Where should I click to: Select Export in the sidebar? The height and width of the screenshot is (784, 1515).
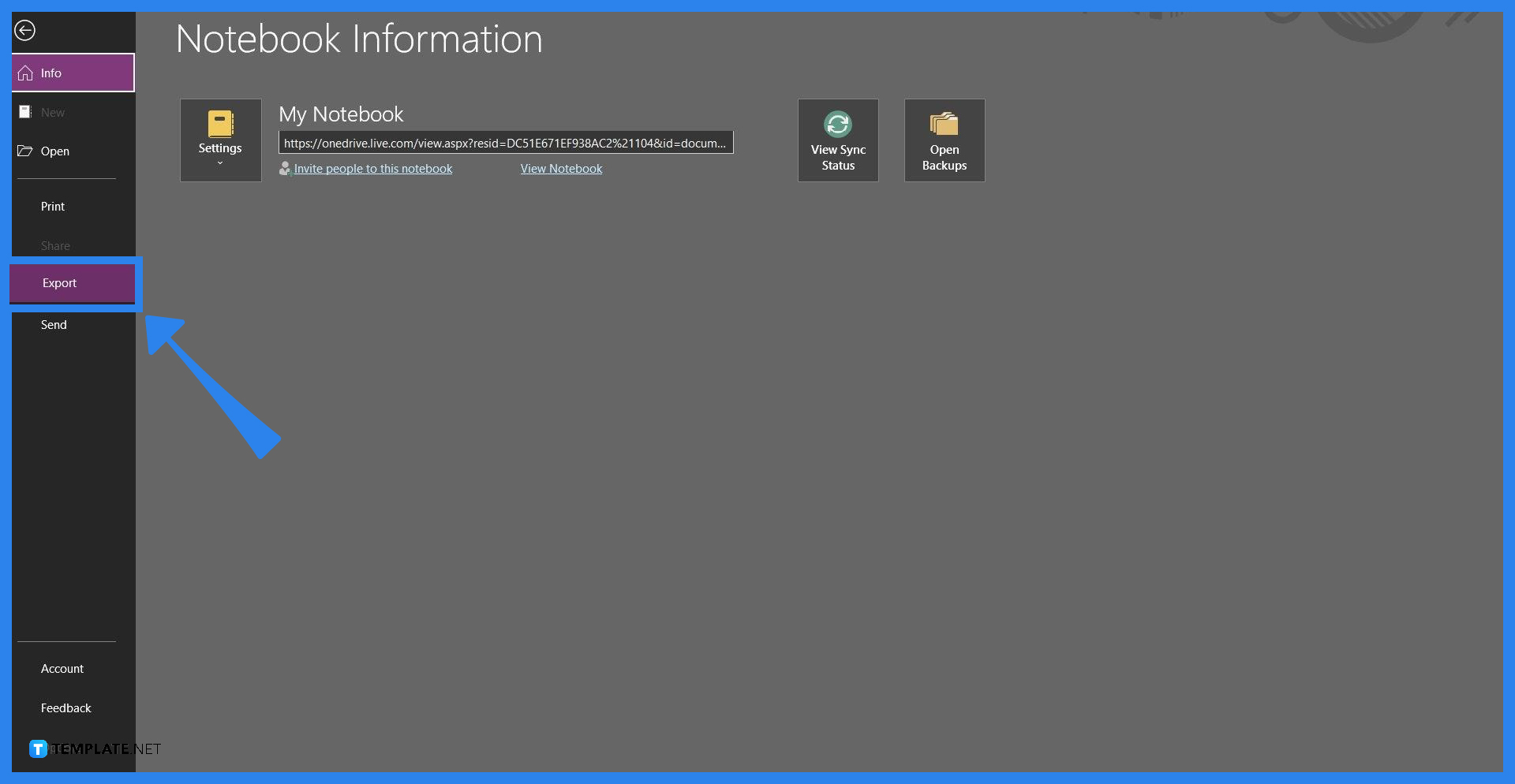60,283
